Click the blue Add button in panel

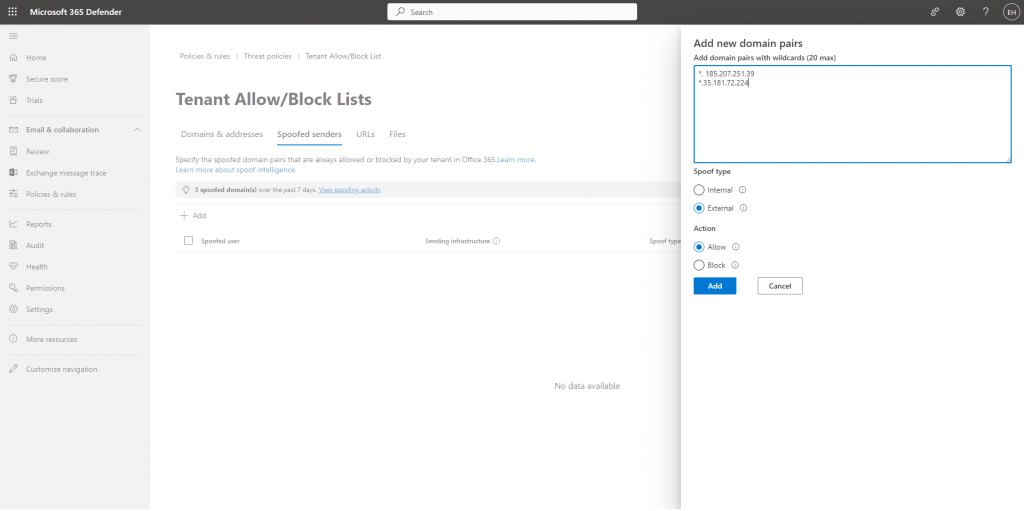pyautogui.click(x=715, y=286)
